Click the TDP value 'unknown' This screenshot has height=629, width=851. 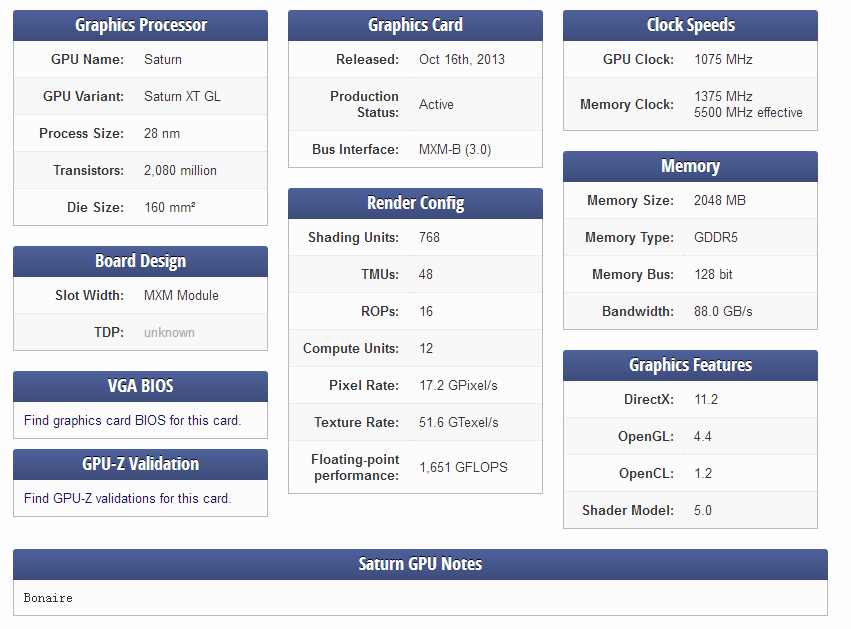169,332
